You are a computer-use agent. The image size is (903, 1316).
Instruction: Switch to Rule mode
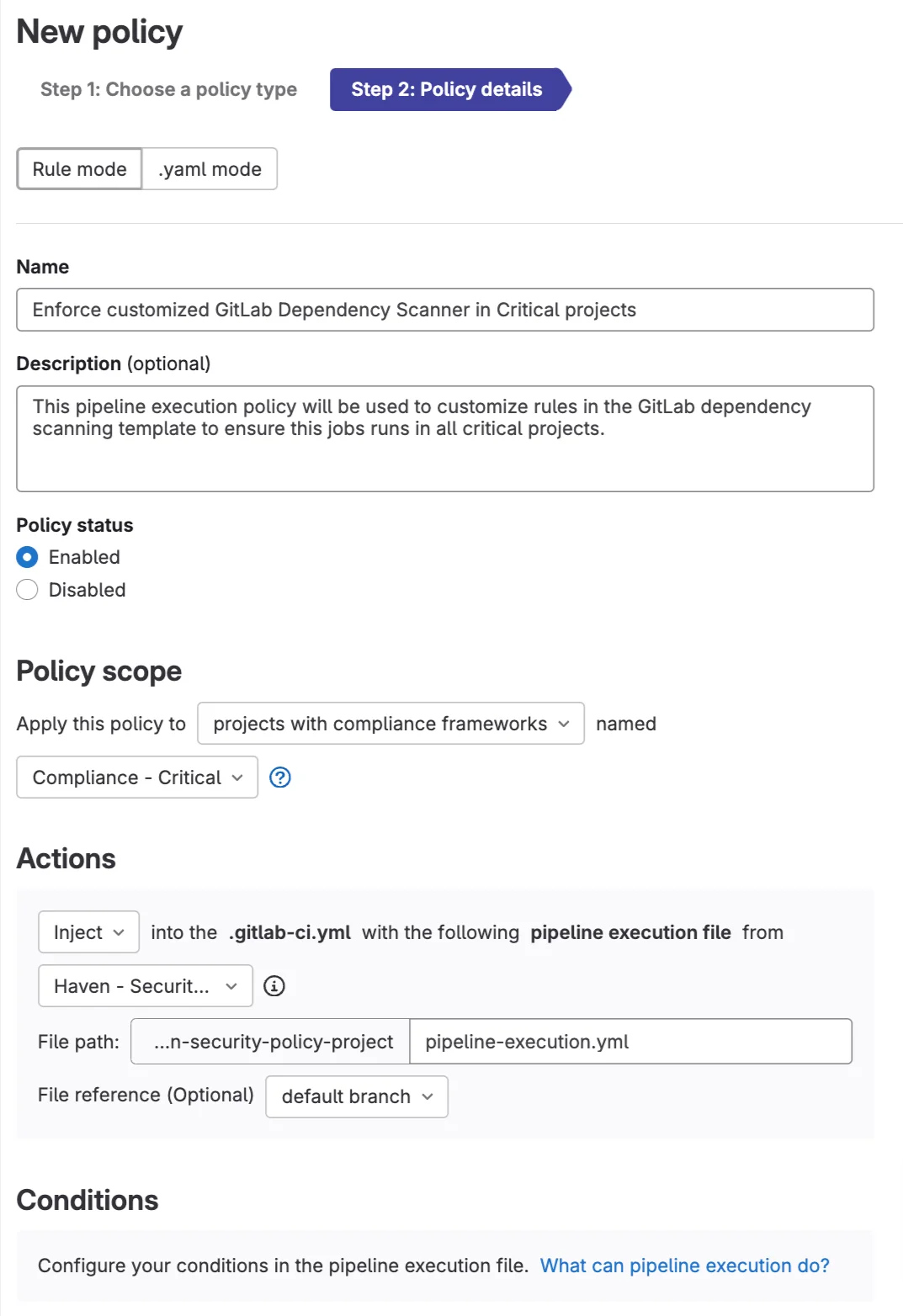[79, 169]
